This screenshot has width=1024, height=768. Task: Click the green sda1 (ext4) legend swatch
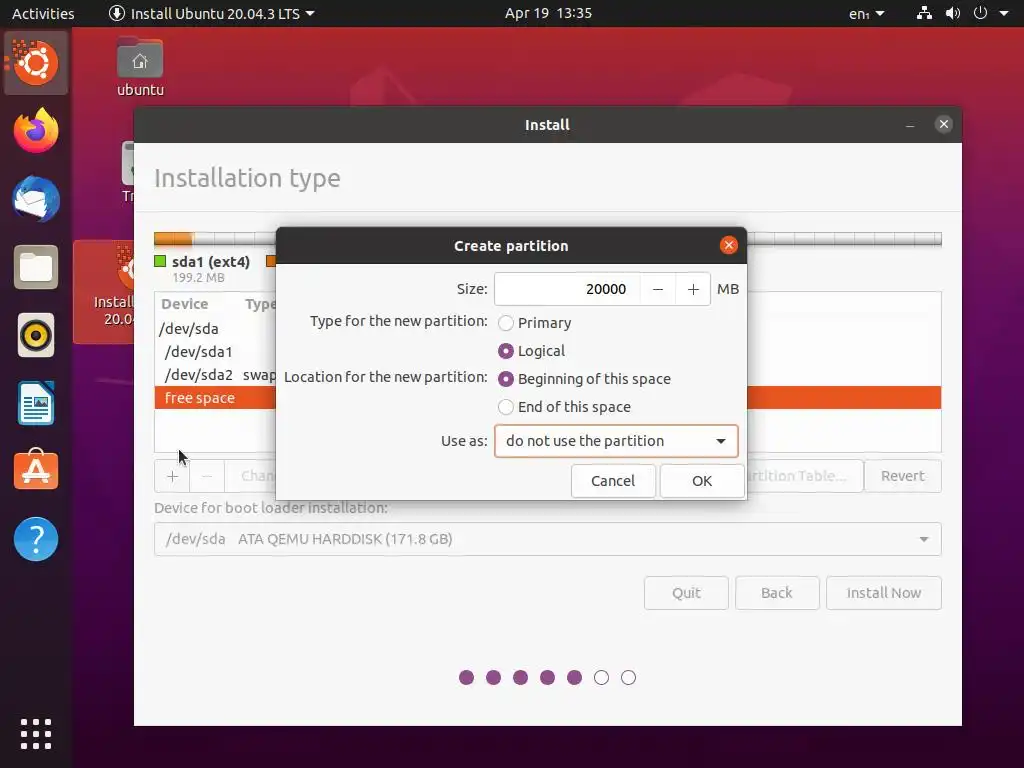pyautogui.click(x=160, y=261)
